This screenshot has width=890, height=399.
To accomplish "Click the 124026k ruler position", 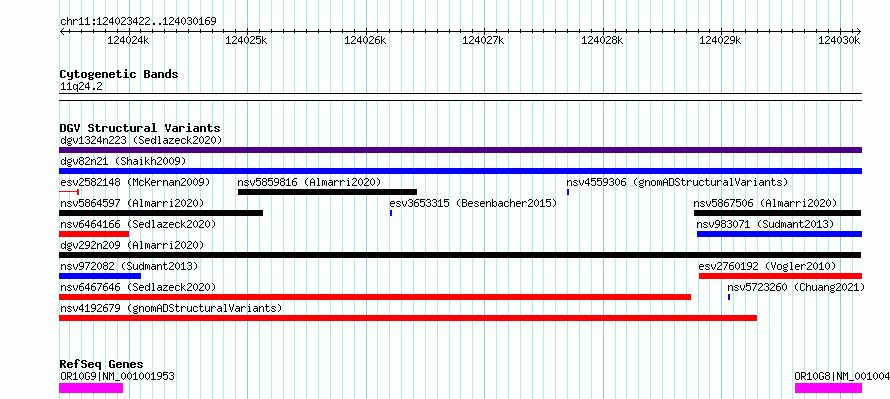I will tap(366, 40).
